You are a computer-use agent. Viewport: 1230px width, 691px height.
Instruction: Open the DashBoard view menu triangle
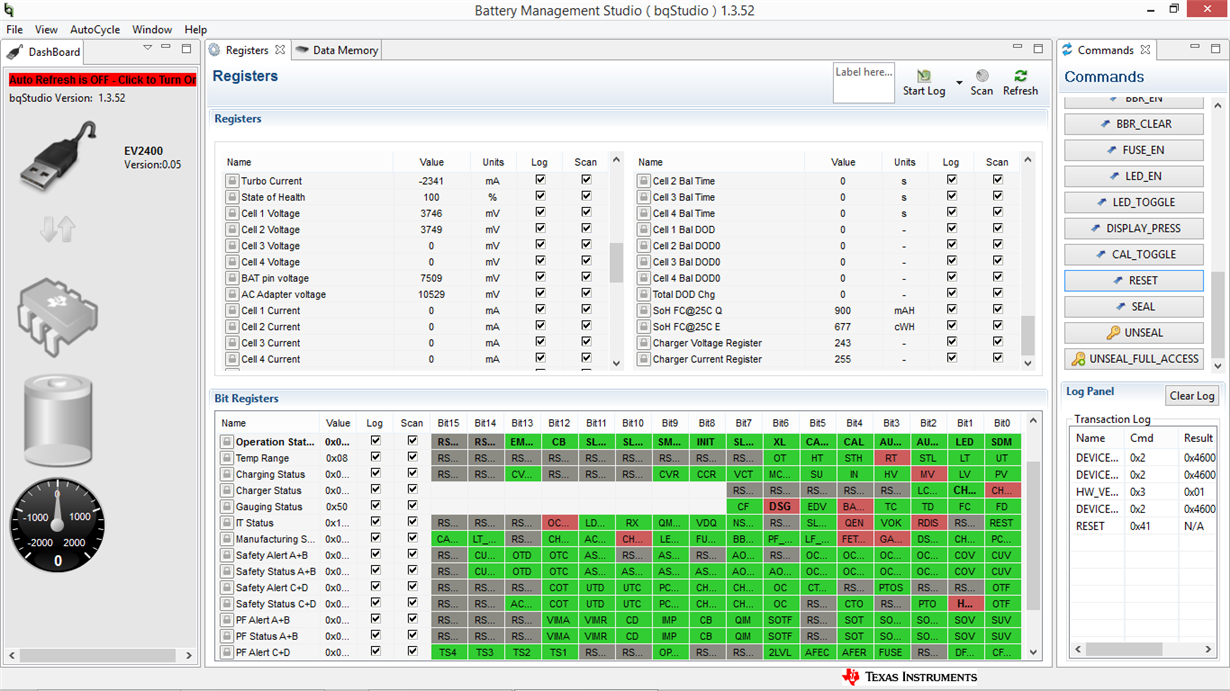tap(147, 48)
